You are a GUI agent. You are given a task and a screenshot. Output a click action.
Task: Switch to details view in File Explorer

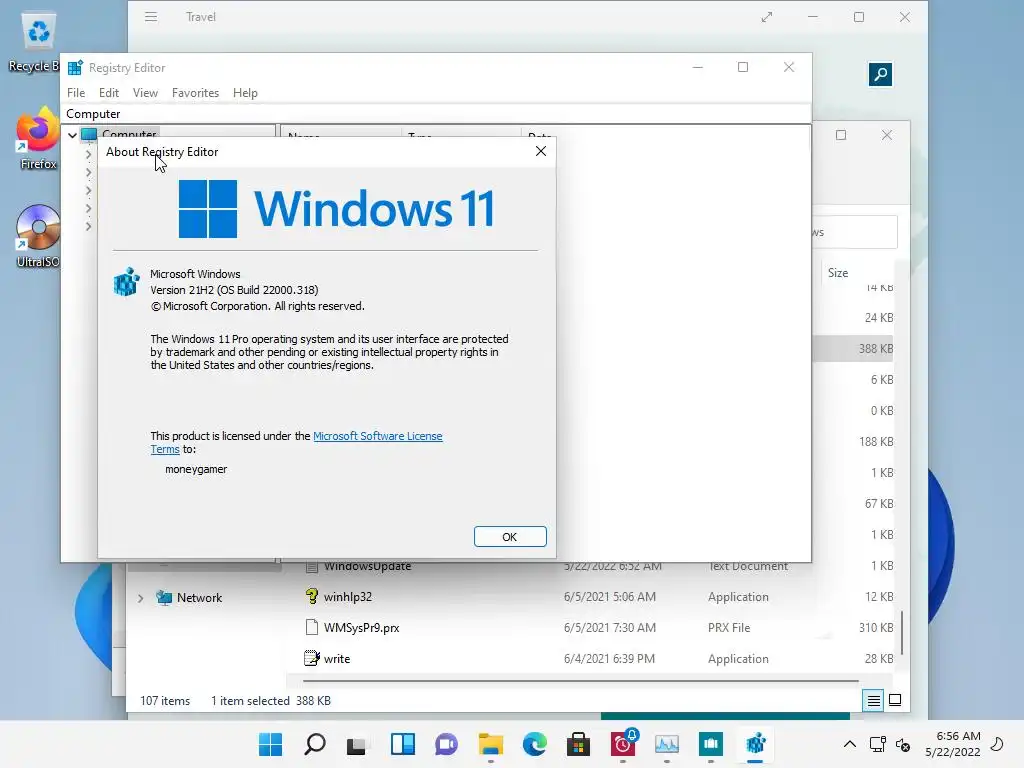(873, 701)
